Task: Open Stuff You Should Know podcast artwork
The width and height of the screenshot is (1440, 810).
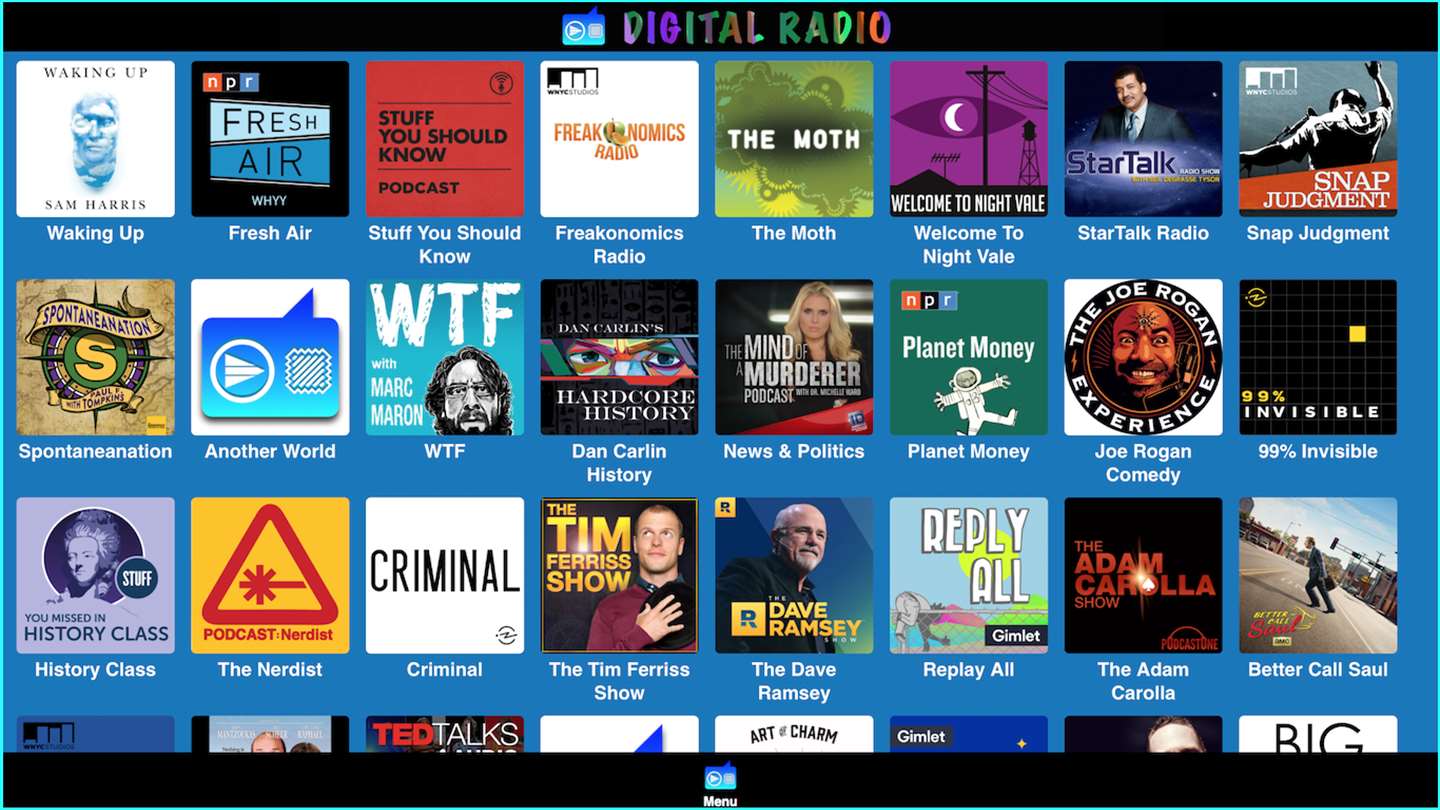Action: pos(444,139)
